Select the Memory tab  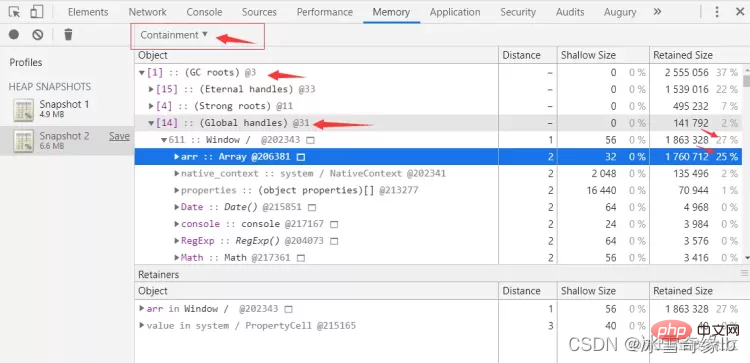click(x=391, y=12)
